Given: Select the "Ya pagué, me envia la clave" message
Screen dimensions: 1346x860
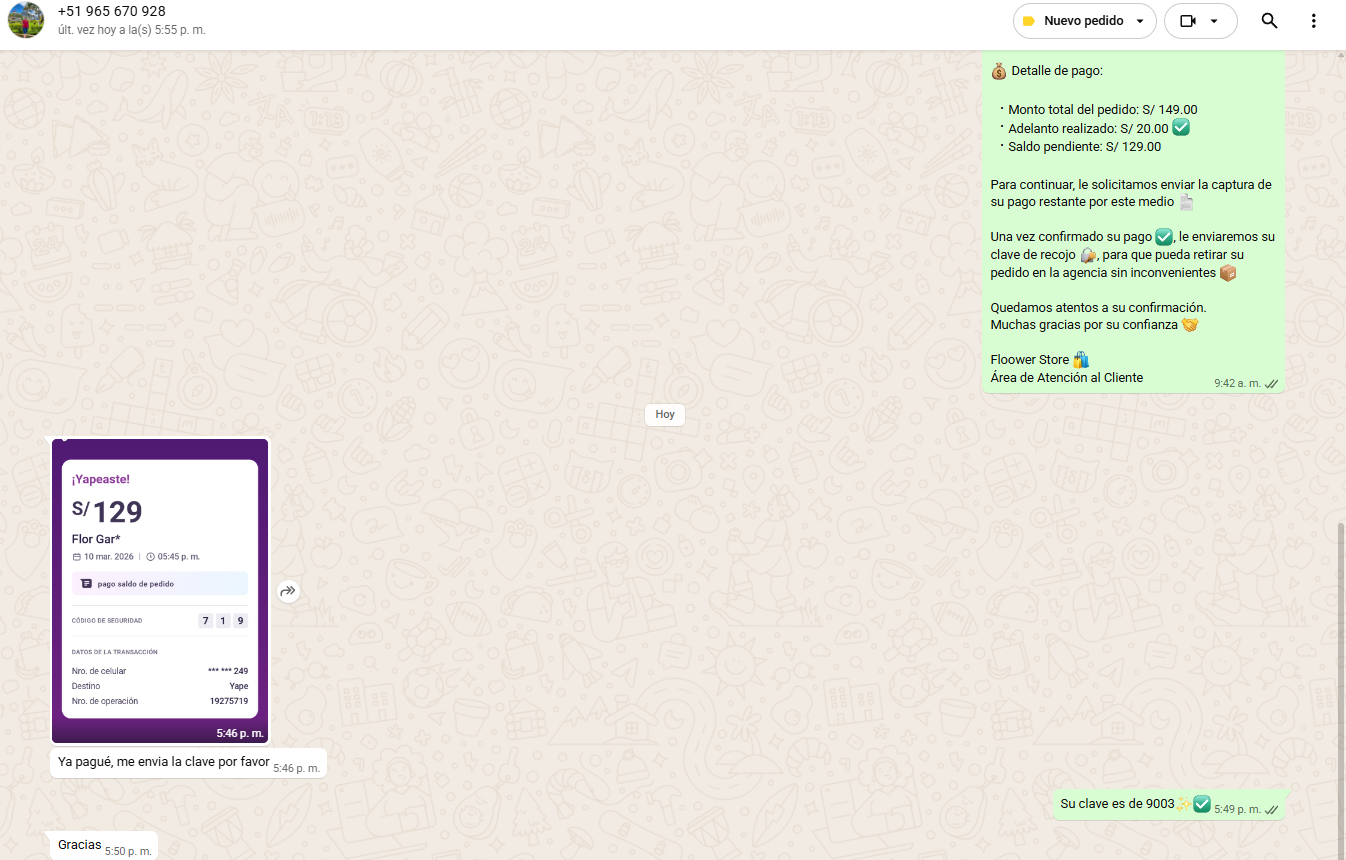Looking at the screenshot, I should coord(164,762).
